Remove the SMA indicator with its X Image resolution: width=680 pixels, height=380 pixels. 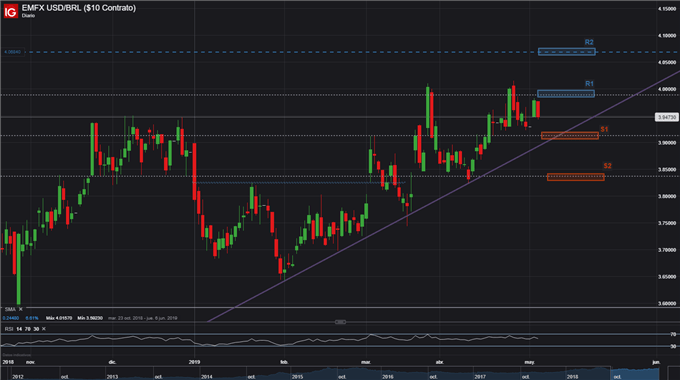point(21,309)
